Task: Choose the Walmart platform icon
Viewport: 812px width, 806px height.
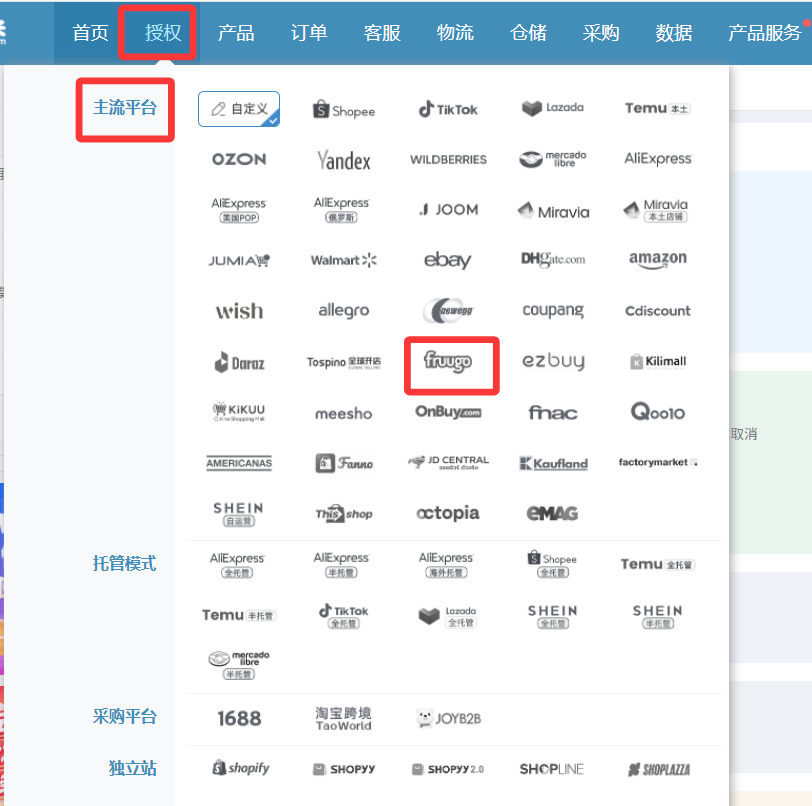Action: coord(343,261)
